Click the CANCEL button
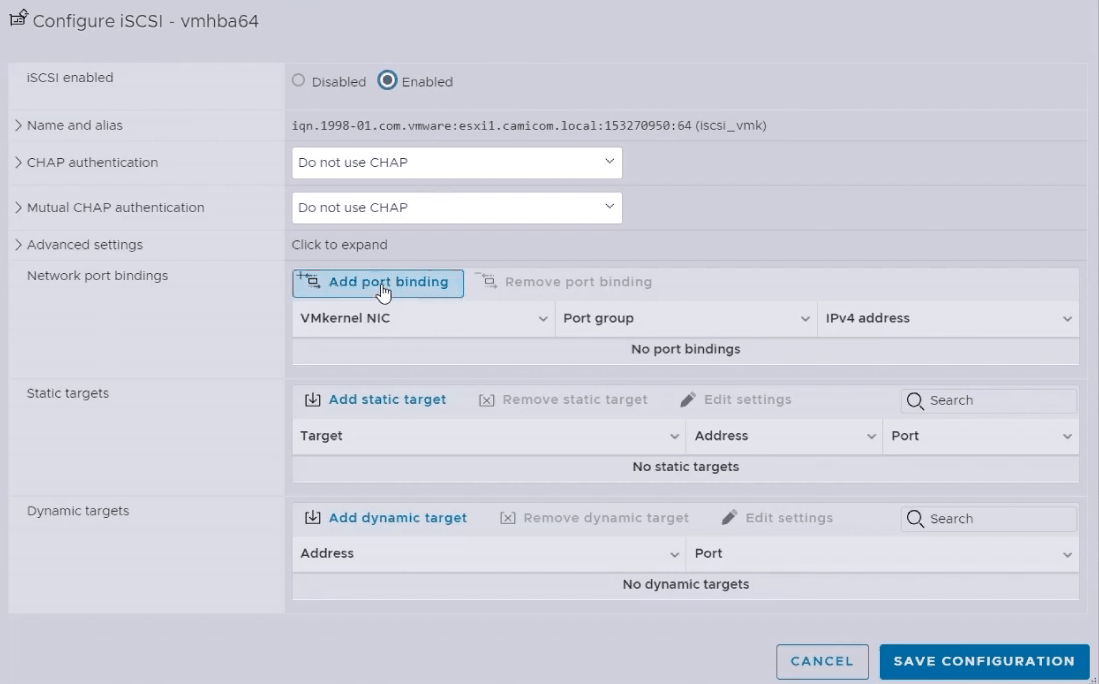This screenshot has width=1099, height=684. [822, 662]
